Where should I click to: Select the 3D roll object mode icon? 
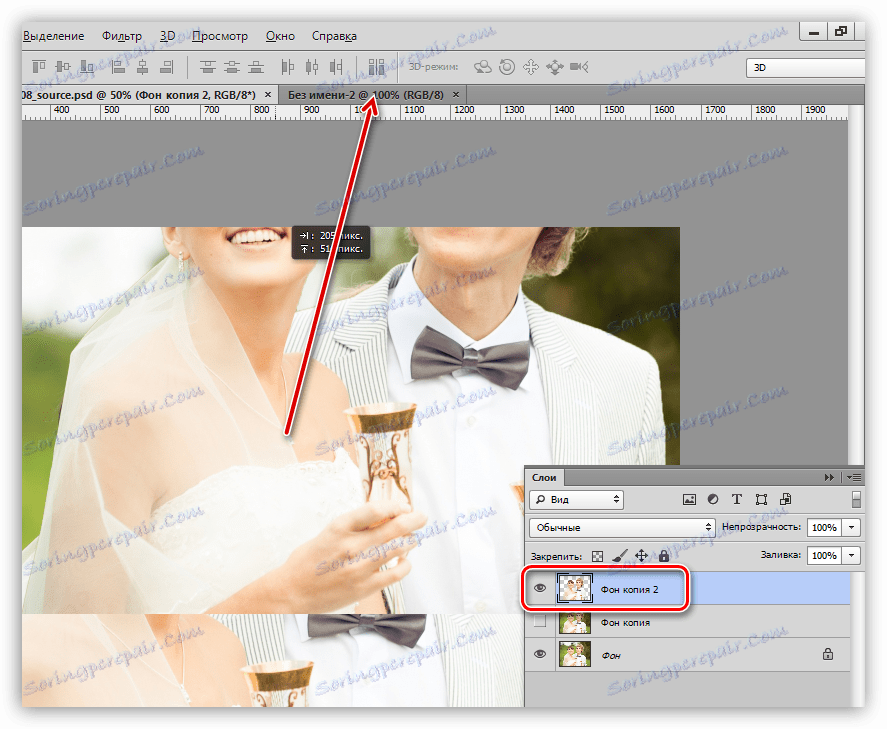(x=507, y=67)
